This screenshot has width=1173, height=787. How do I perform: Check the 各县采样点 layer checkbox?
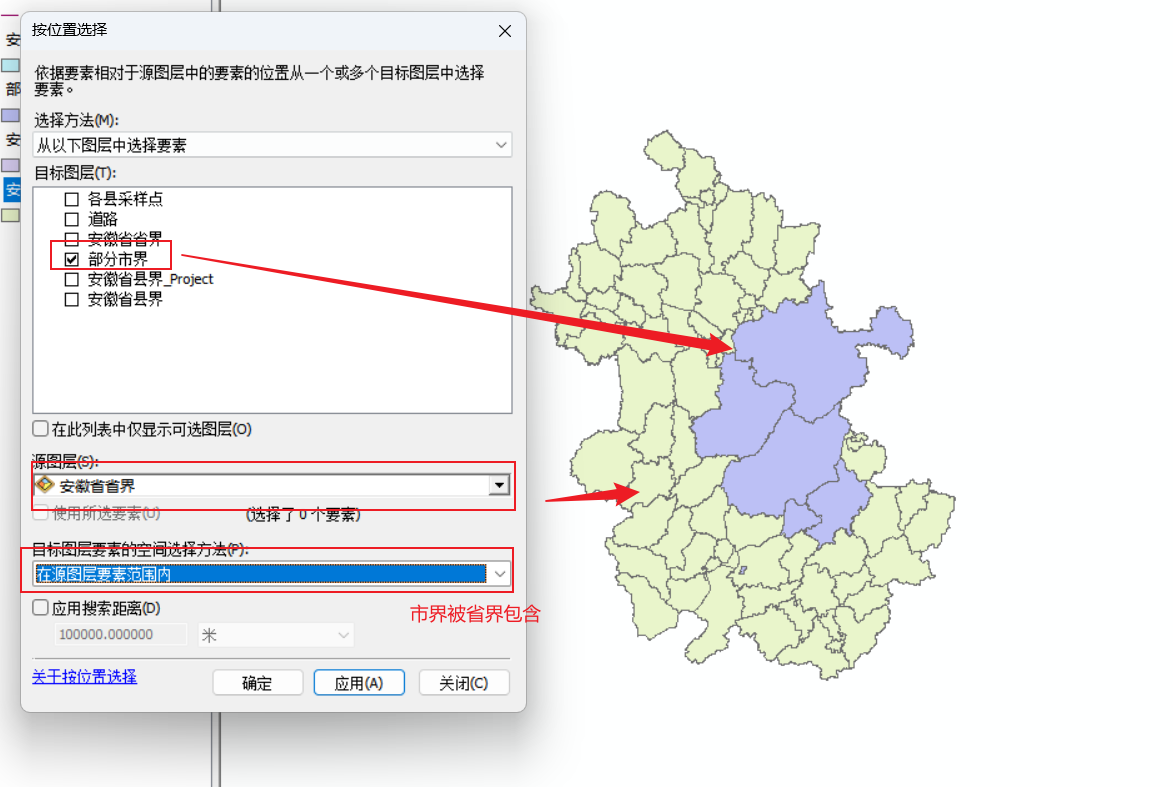tap(72, 200)
